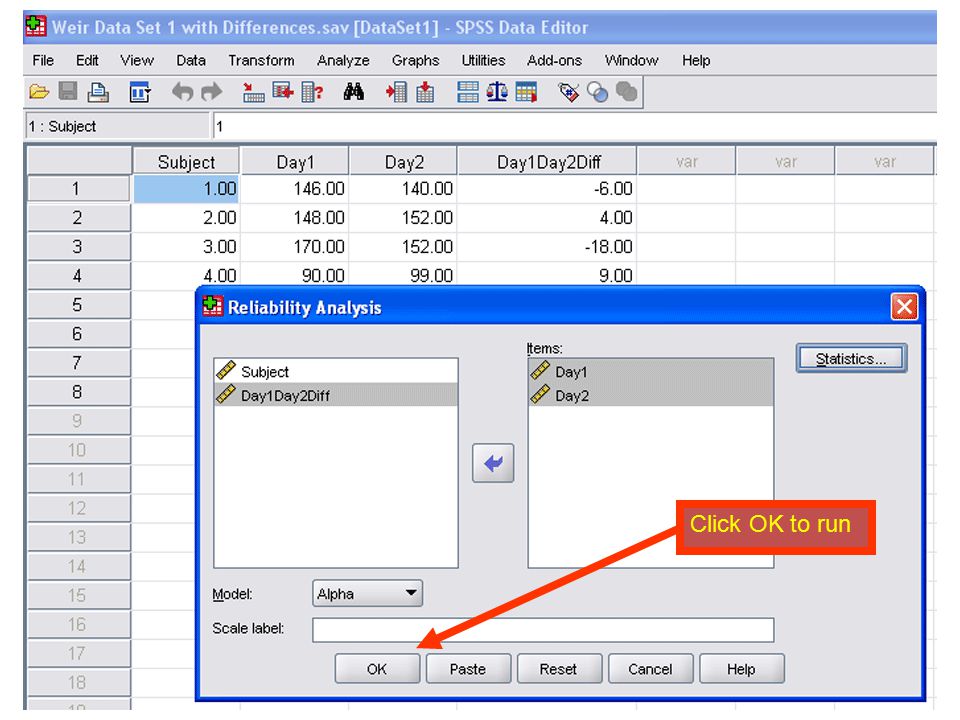Viewport: 960px width, 720px height.
Task: Click the Insert Variable icon
Action: pos(425,92)
